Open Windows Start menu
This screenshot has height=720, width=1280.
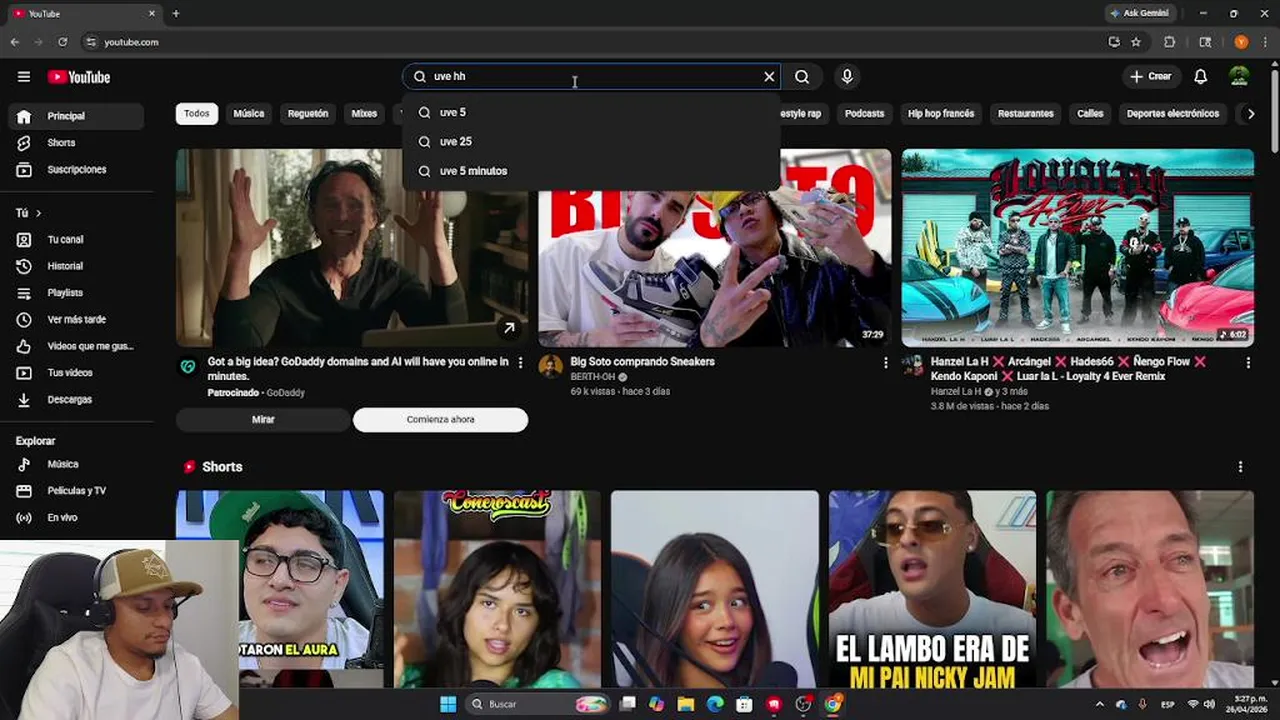pos(448,704)
